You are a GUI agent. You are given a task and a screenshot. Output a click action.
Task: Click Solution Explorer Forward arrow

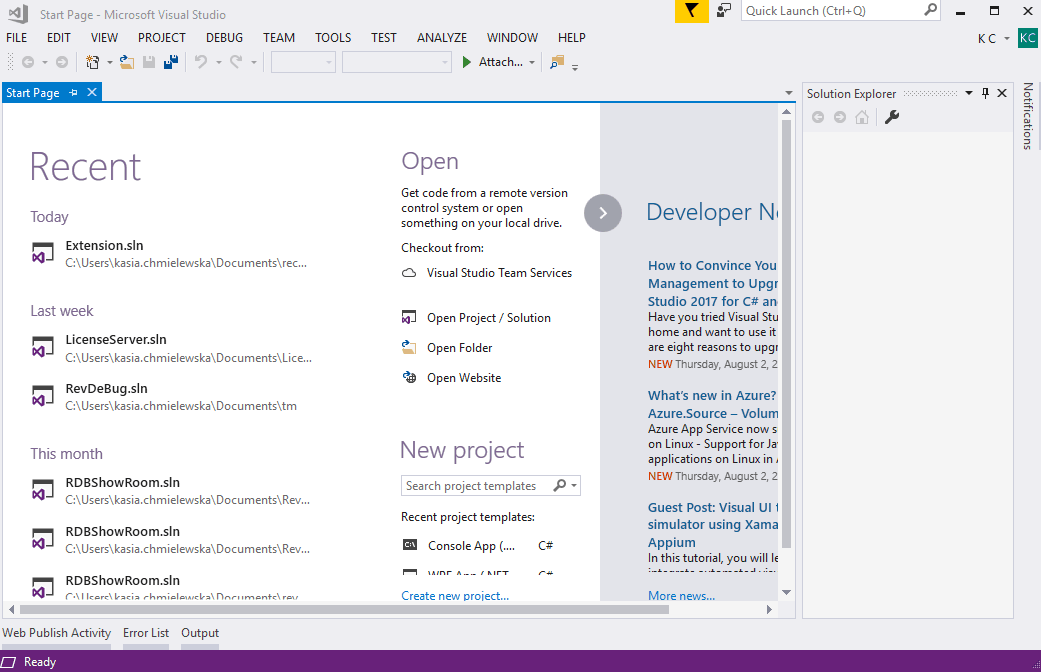(840, 117)
